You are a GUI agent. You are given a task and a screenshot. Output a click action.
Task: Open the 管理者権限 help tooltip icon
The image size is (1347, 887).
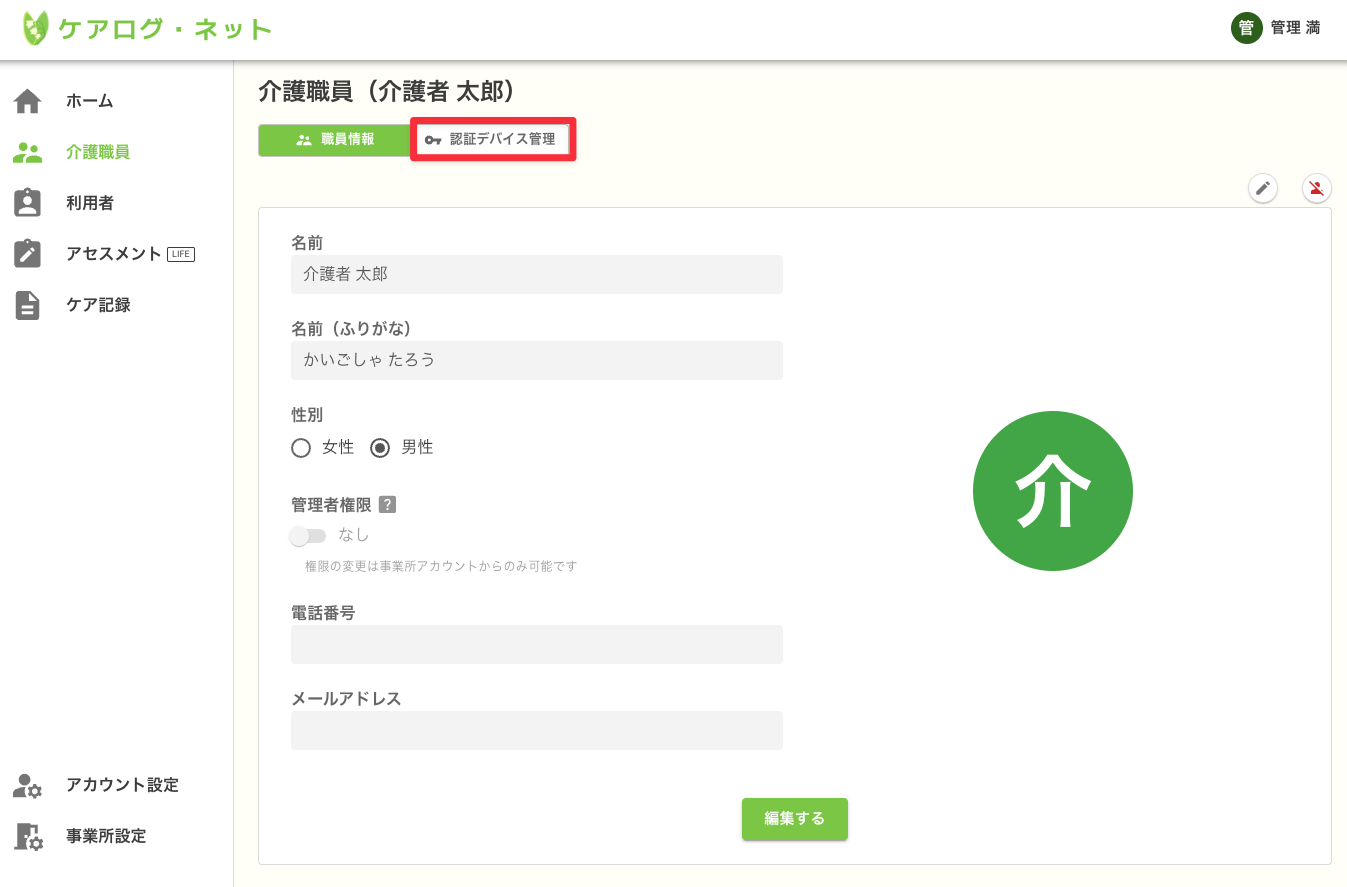pyautogui.click(x=389, y=504)
